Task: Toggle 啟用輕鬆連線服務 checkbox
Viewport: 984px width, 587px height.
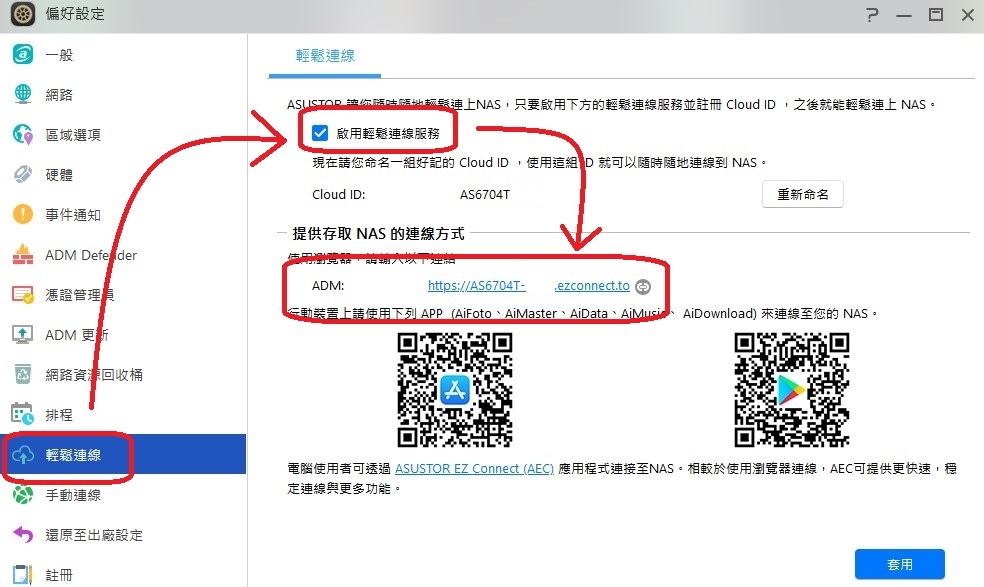Action: pos(320,133)
